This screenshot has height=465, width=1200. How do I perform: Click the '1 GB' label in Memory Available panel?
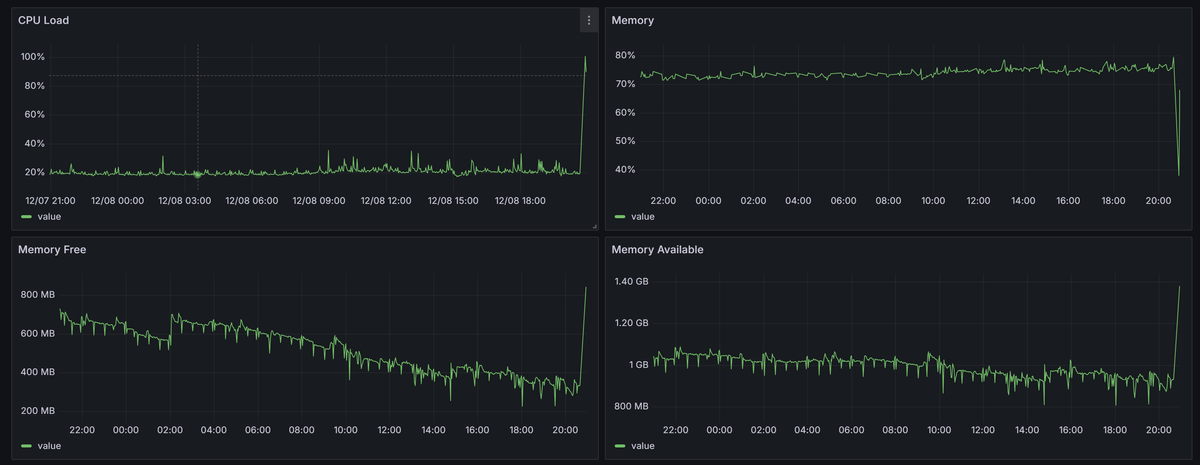[x=638, y=365]
